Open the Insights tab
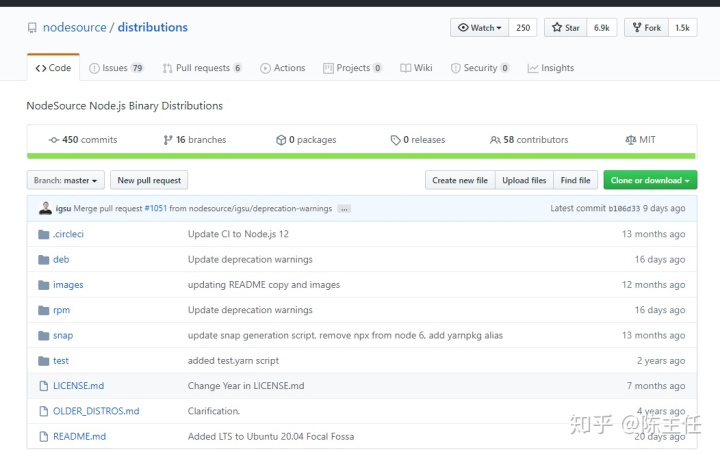The height and width of the screenshot is (454, 720). tap(551, 68)
